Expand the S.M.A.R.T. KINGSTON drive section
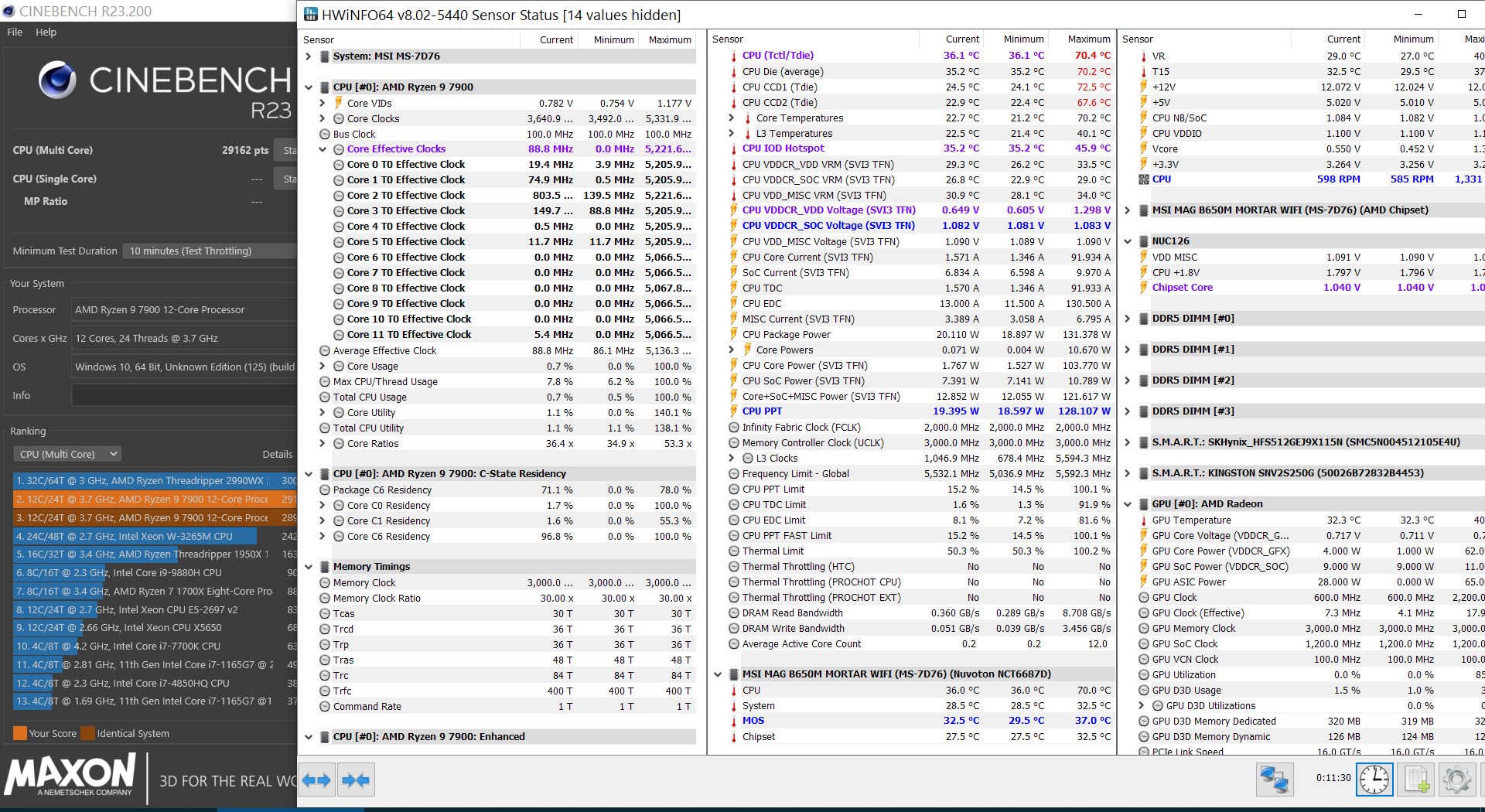Screen dimensions: 1485x812 tap(1128, 473)
